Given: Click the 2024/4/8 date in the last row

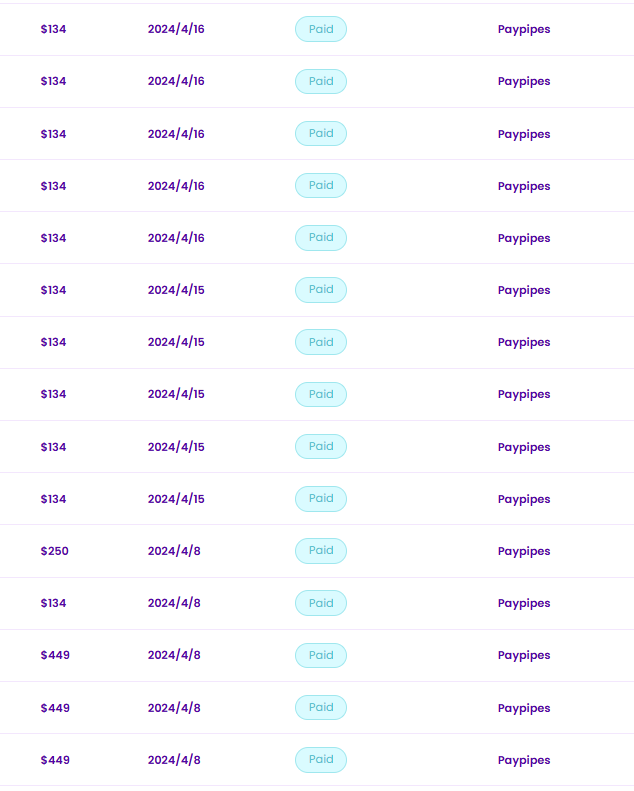Looking at the screenshot, I should coord(174,760).
